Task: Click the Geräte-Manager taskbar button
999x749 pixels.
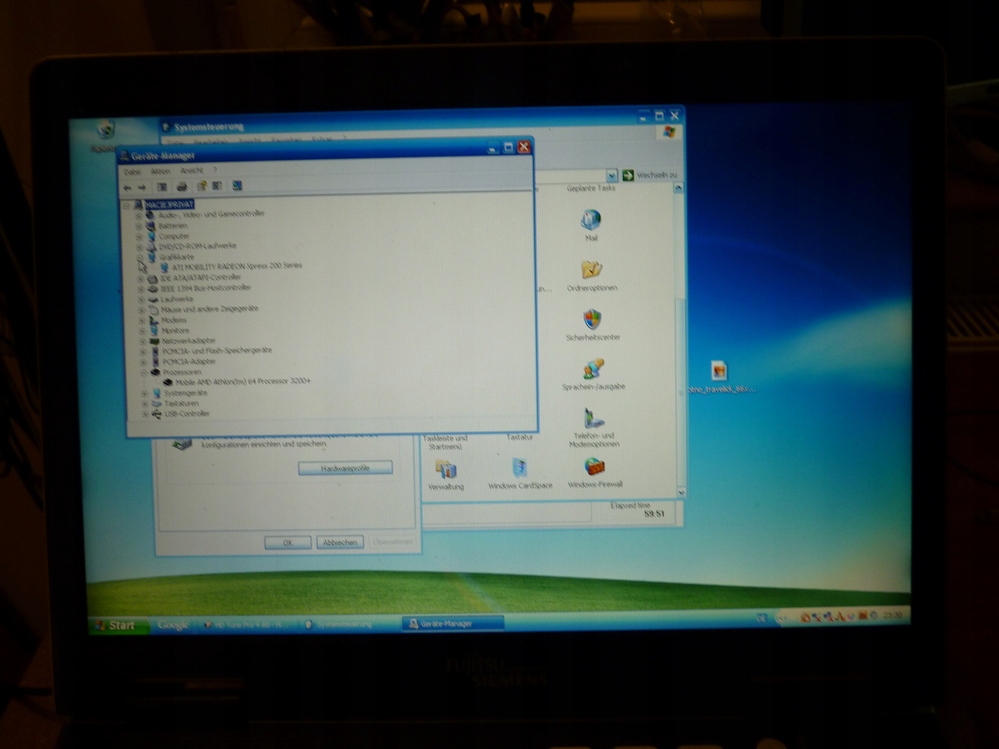Action: tap(453, 624)
